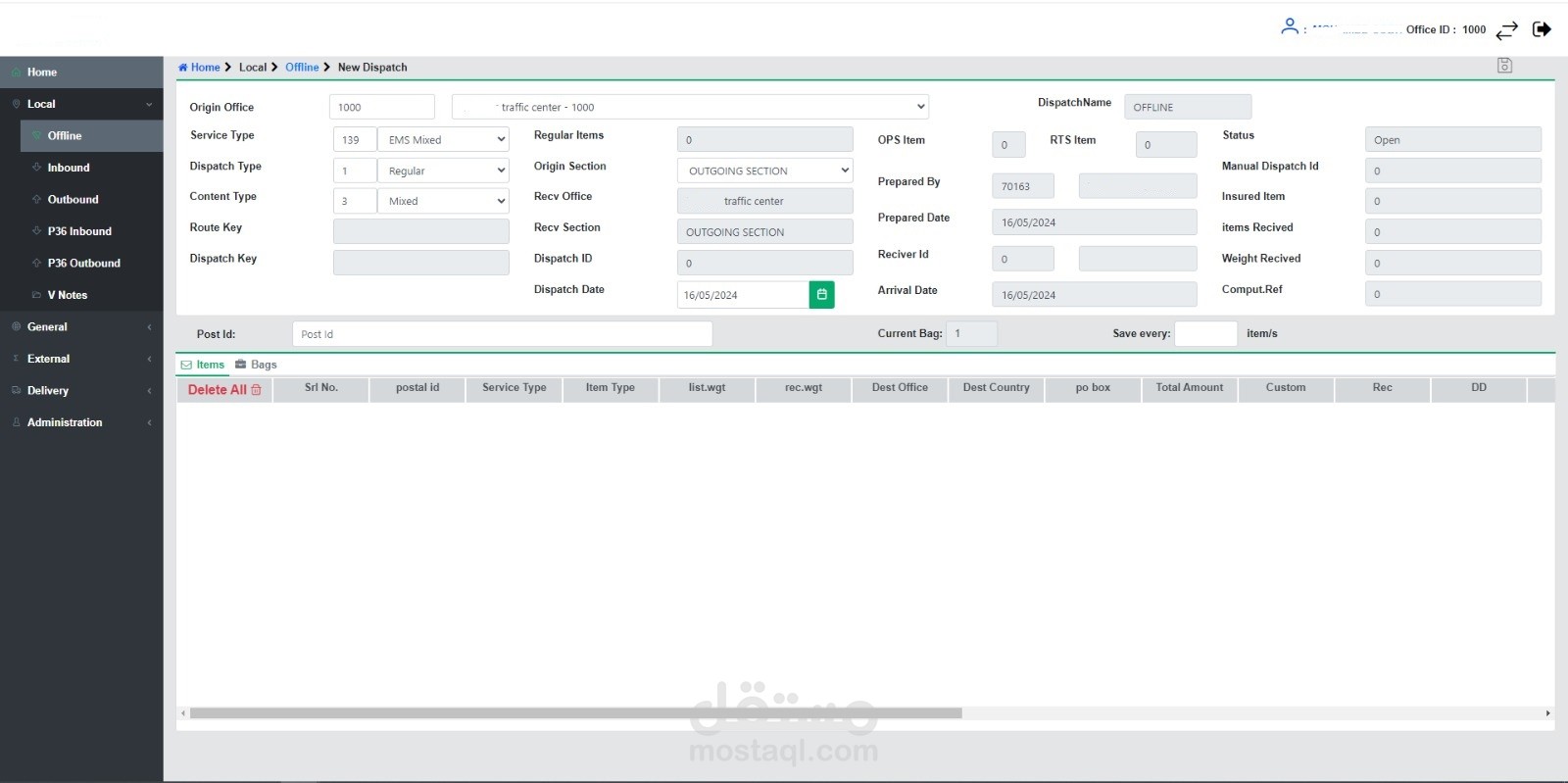The width and height of the screenshot is (1568, 783).
Task: Expand the General menu chevron
Action: coord(149,327)
